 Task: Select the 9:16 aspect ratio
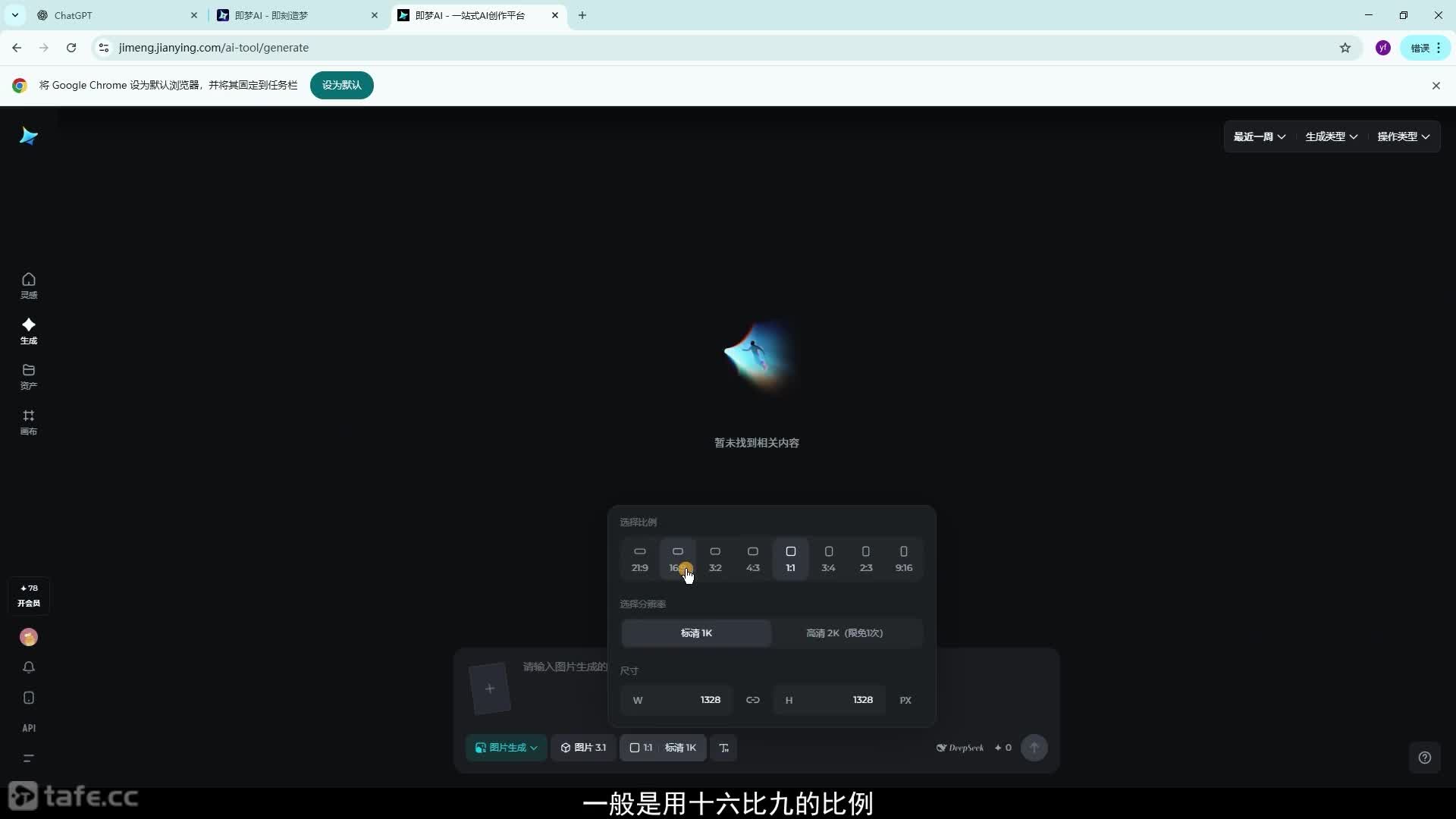pyautogui.click(x=904, y=559)
